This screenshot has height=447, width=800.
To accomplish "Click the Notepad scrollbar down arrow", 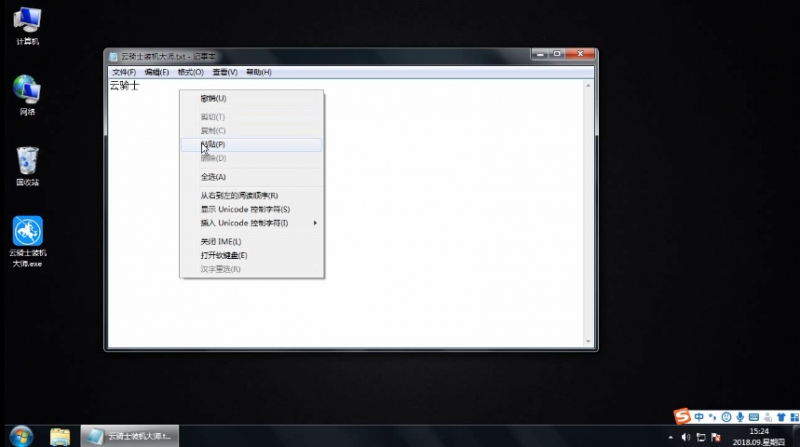I will 588,341.
